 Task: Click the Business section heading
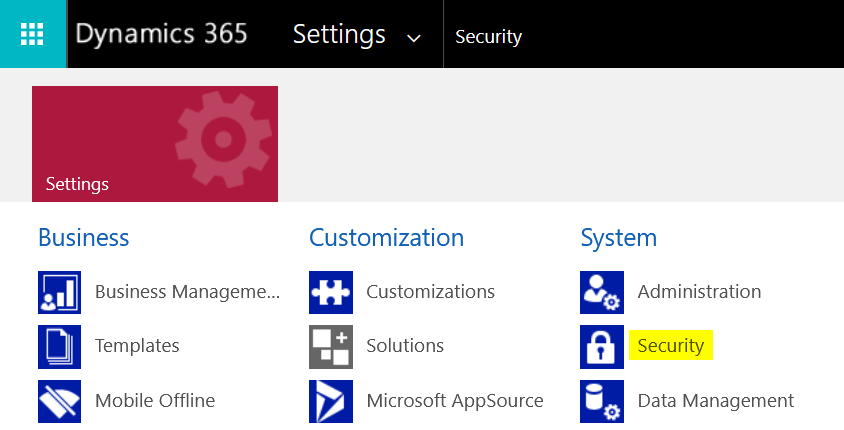tap(84, 237)
